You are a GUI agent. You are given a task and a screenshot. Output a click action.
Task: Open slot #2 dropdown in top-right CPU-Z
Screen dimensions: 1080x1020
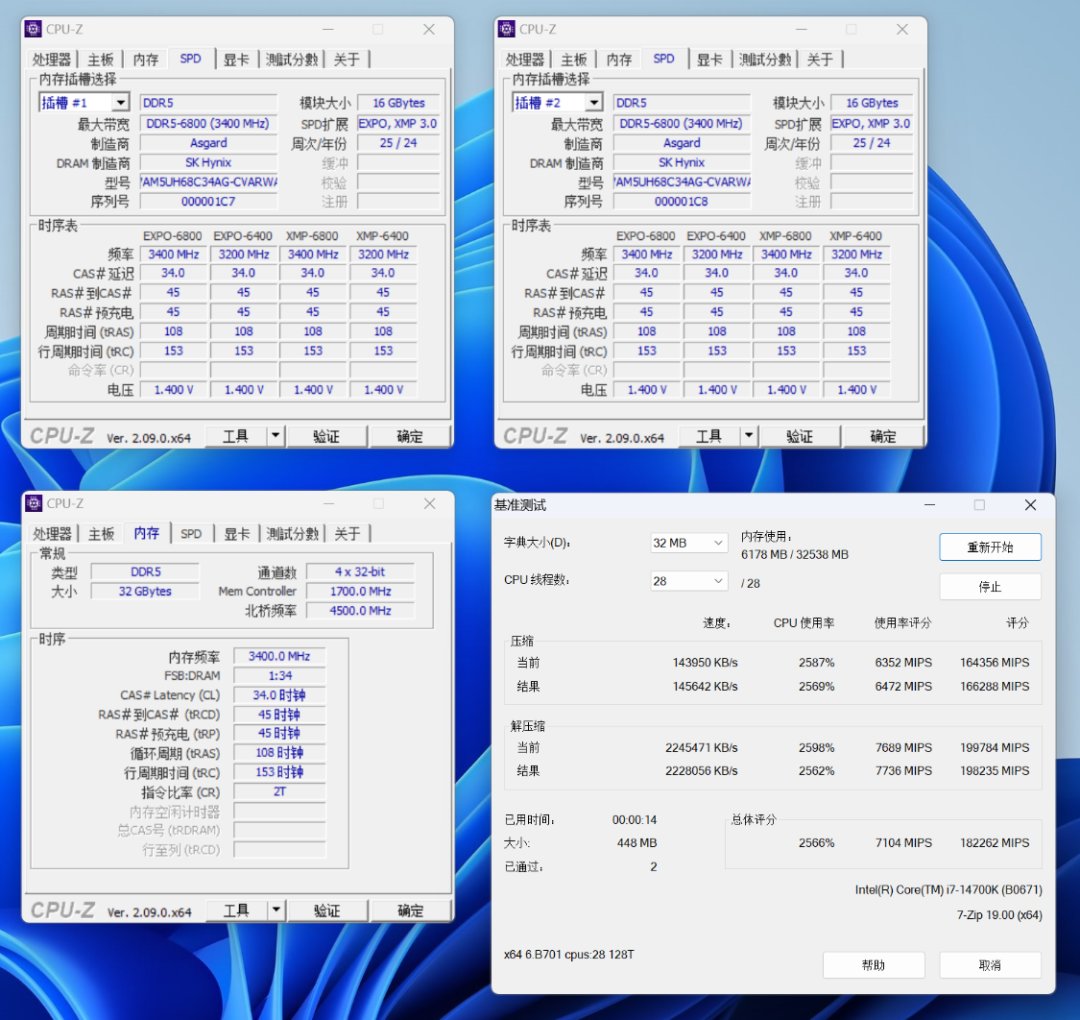(594, 103)
